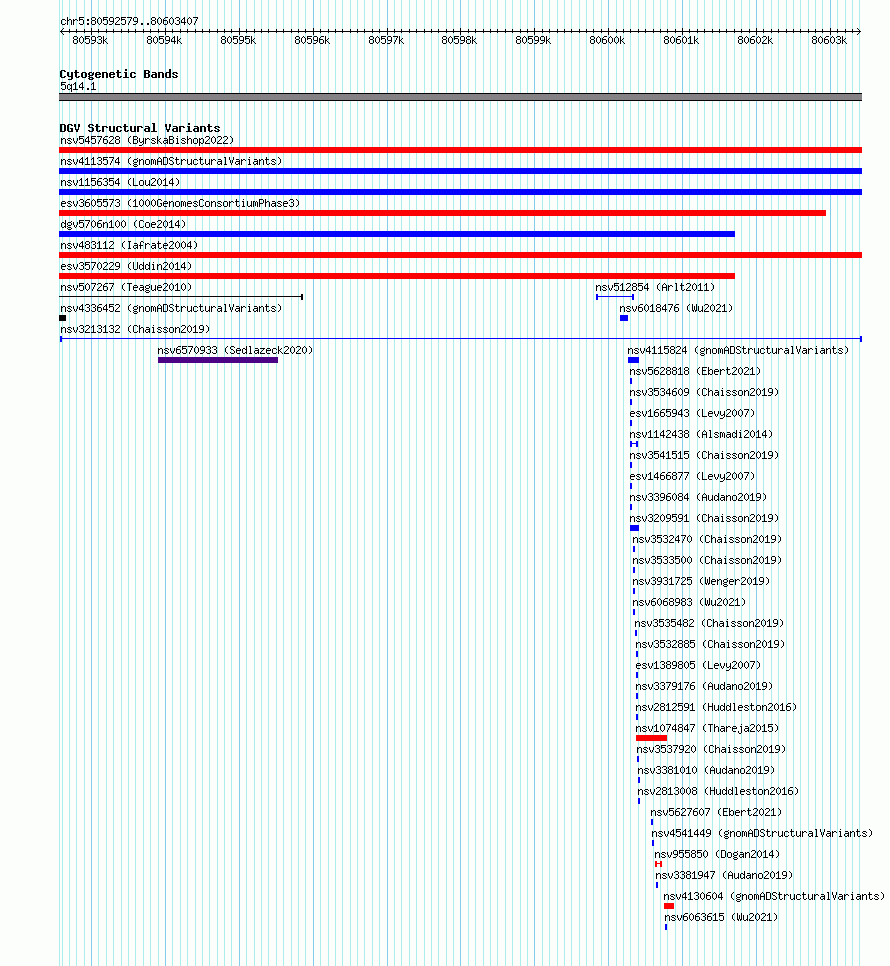Open nsv3931725 (Wenger2019) label
890x966 pixels.
(x=701, y=581)
